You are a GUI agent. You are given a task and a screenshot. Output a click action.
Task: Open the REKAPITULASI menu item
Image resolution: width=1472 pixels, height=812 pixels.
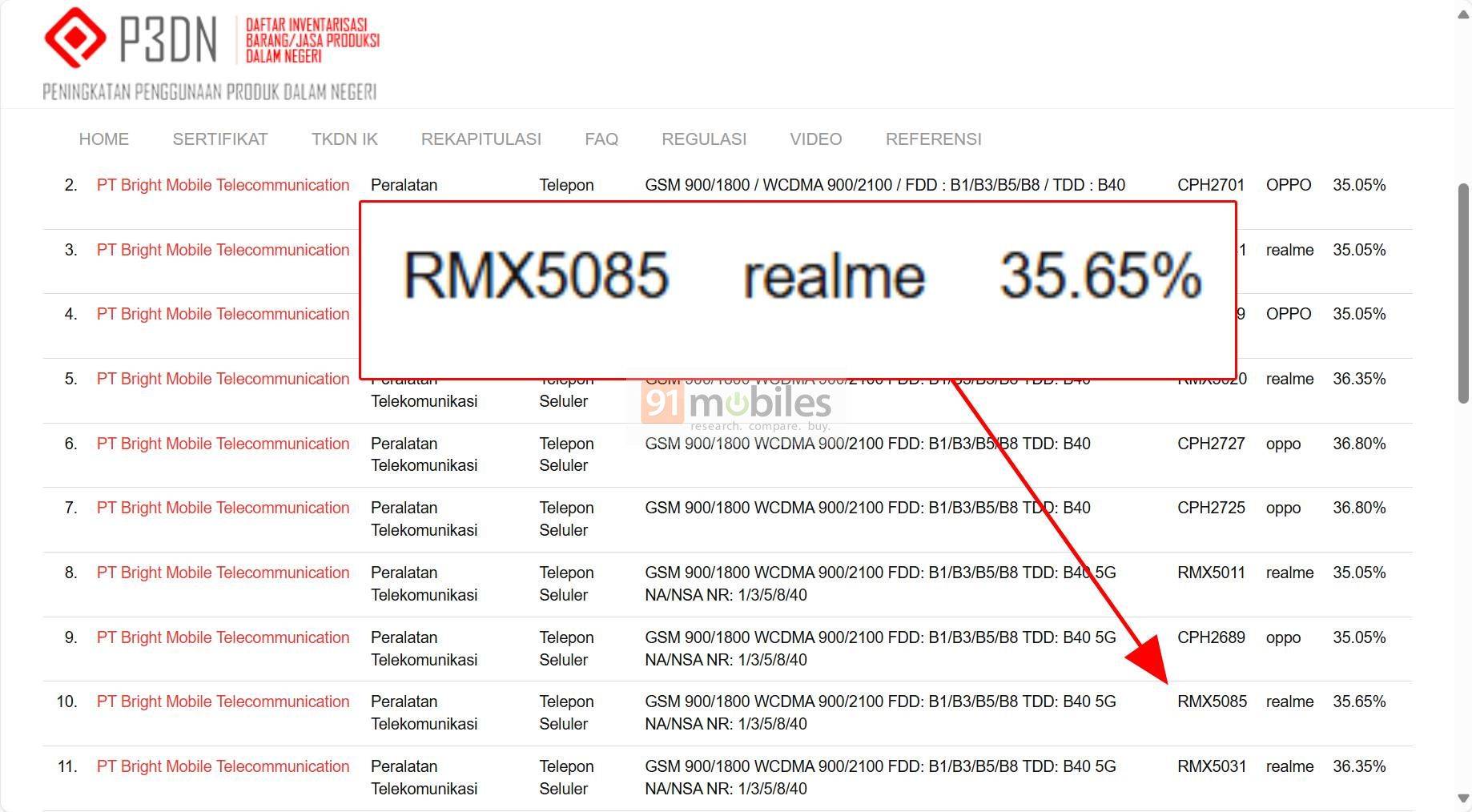coord(481,139)
